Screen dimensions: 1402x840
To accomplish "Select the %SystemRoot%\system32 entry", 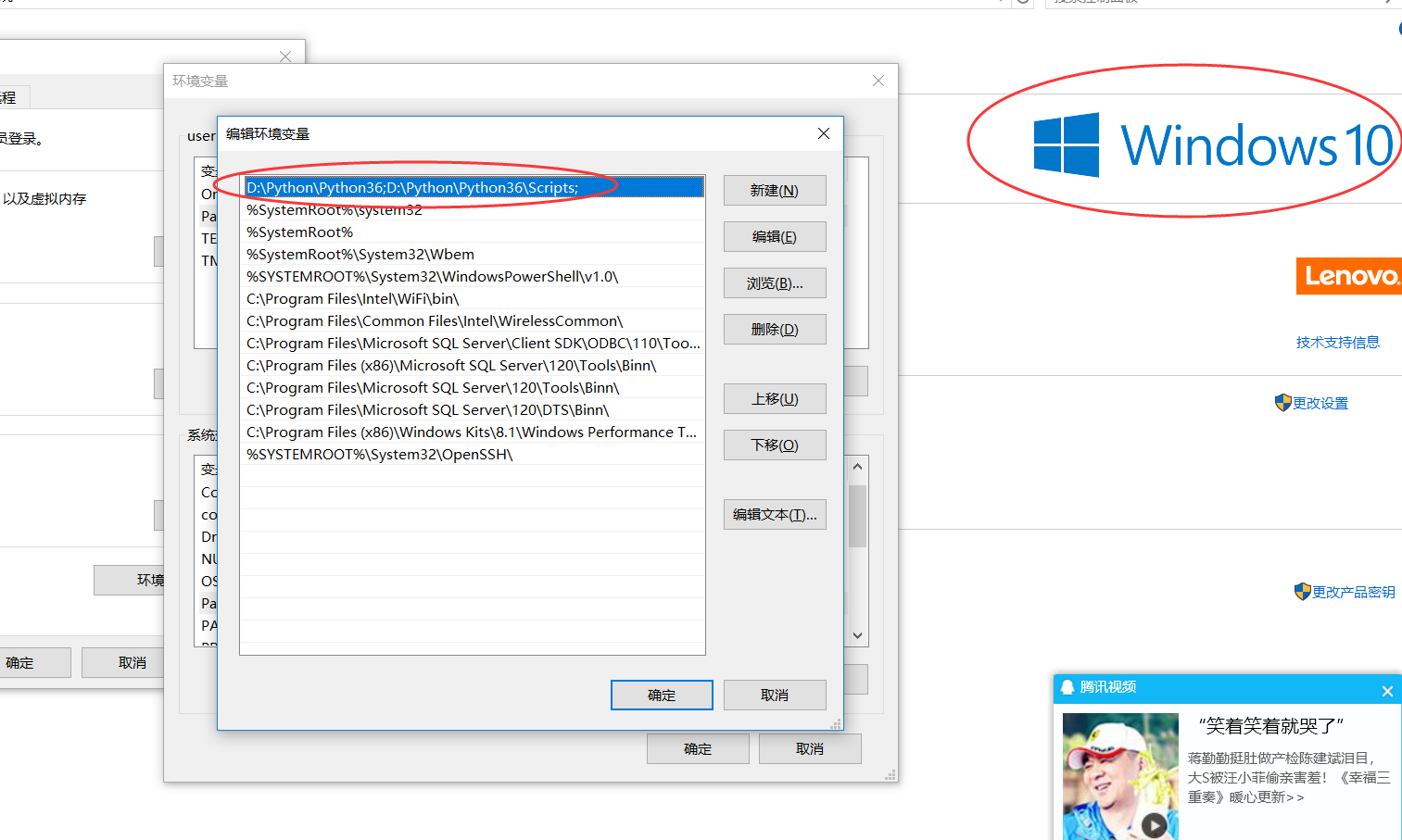I will (x=473, y=210).
